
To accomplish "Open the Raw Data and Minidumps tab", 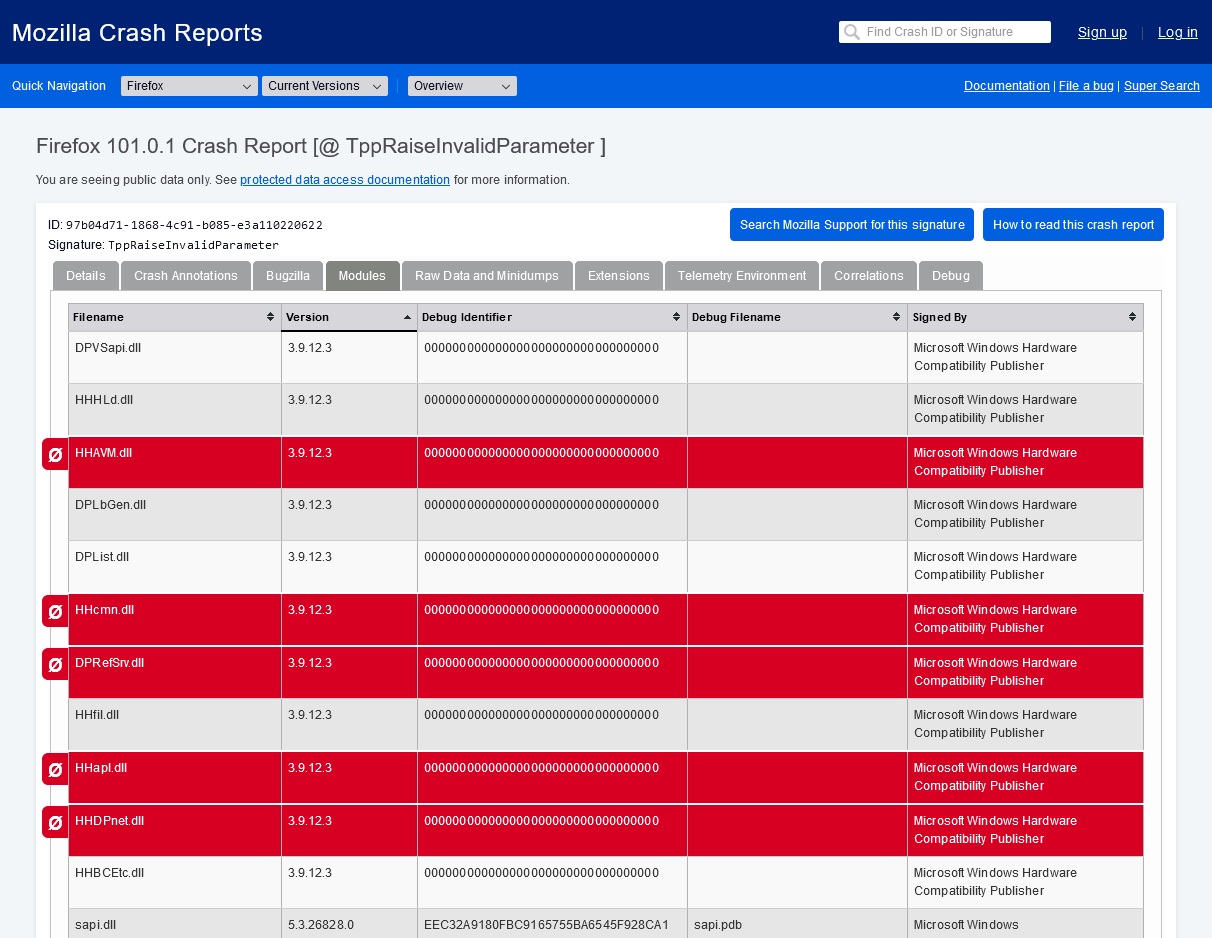I will click(487, 276).
